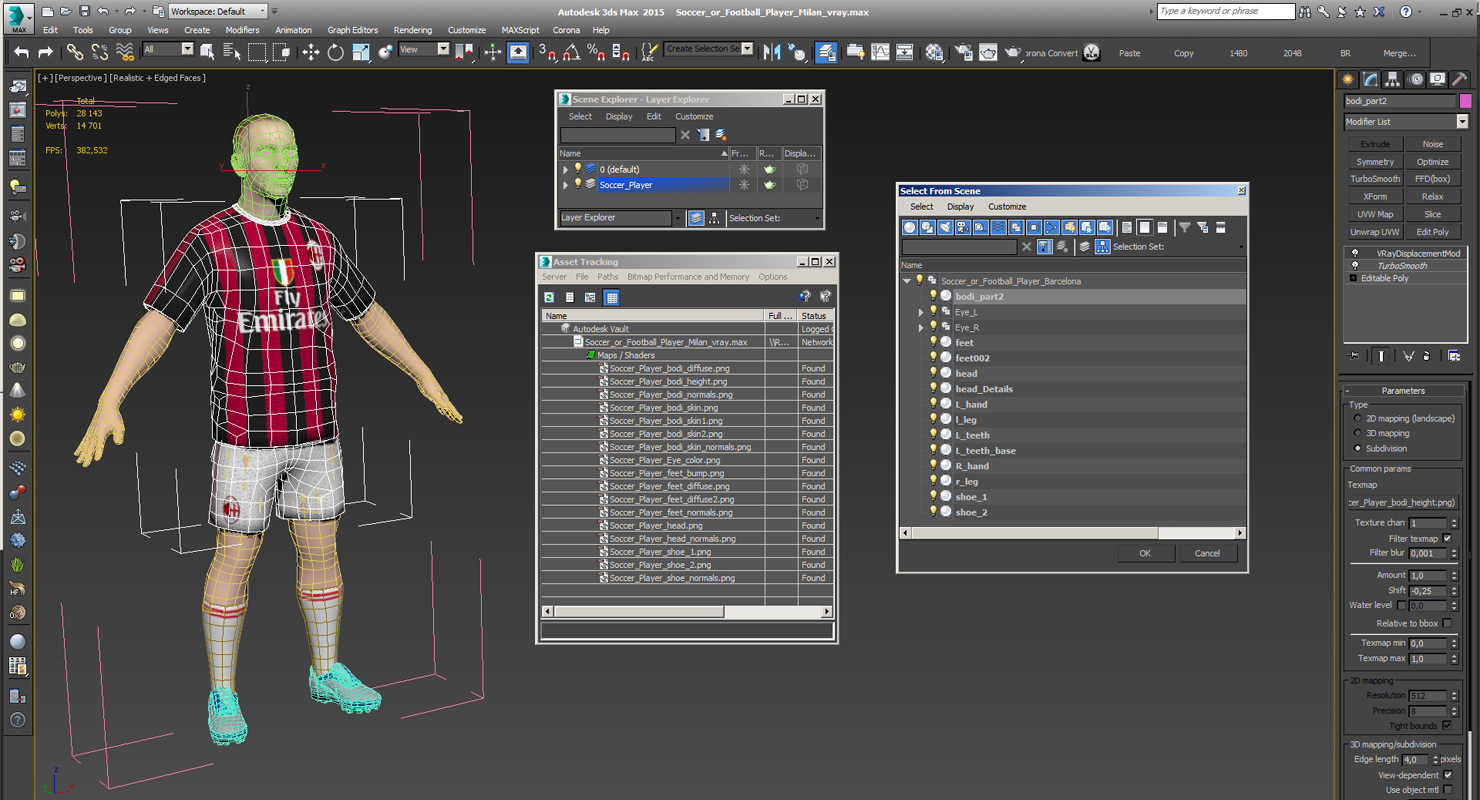Screen dimensions: 1480x800
Task: Click the Select and Link tool
Action: [x=74, y=52]
